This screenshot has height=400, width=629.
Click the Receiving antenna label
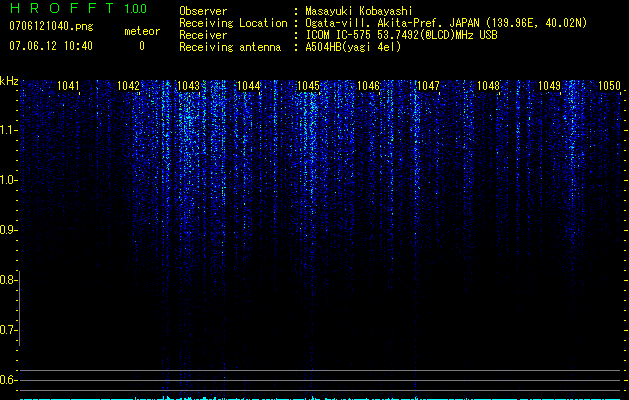click(230, 47)
